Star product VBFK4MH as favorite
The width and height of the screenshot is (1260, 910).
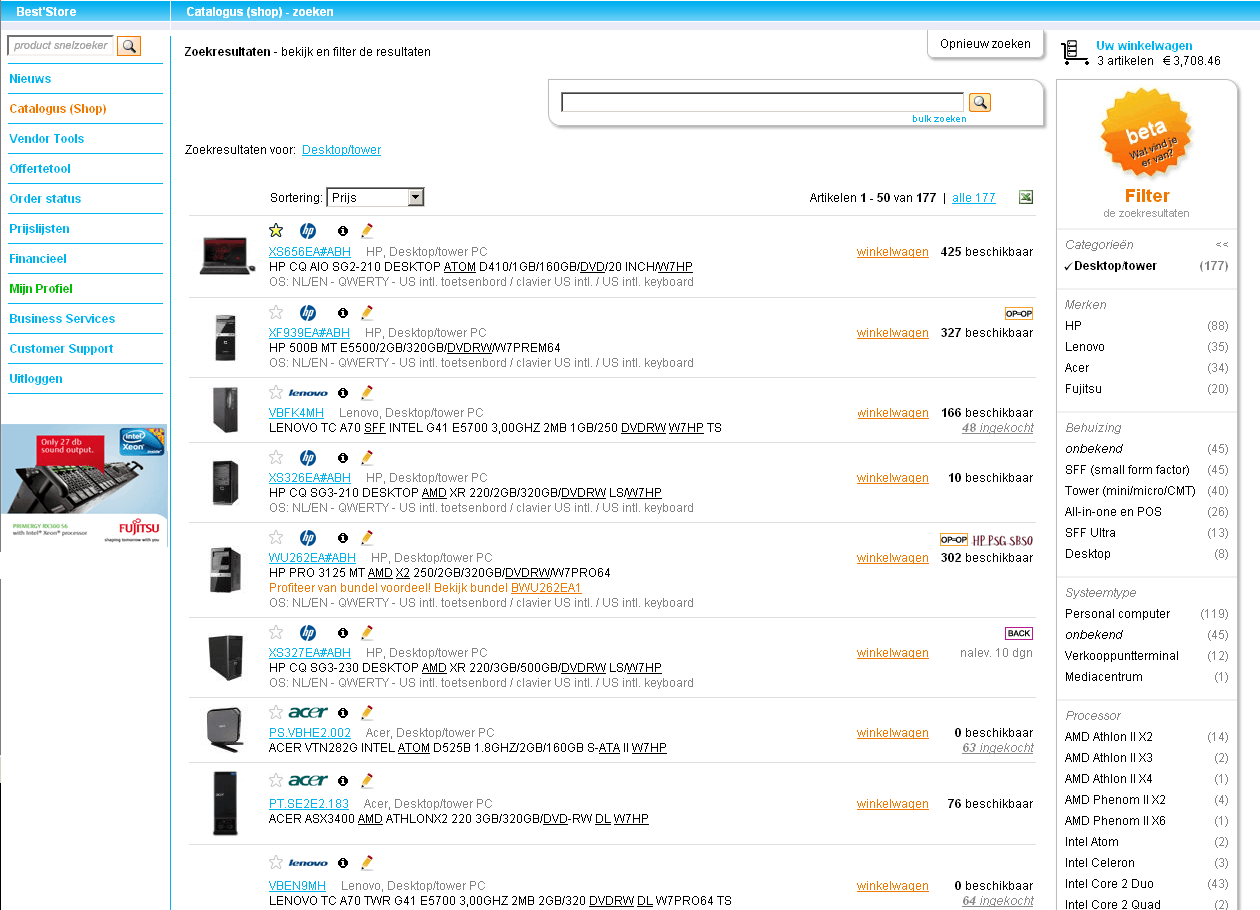276,392
